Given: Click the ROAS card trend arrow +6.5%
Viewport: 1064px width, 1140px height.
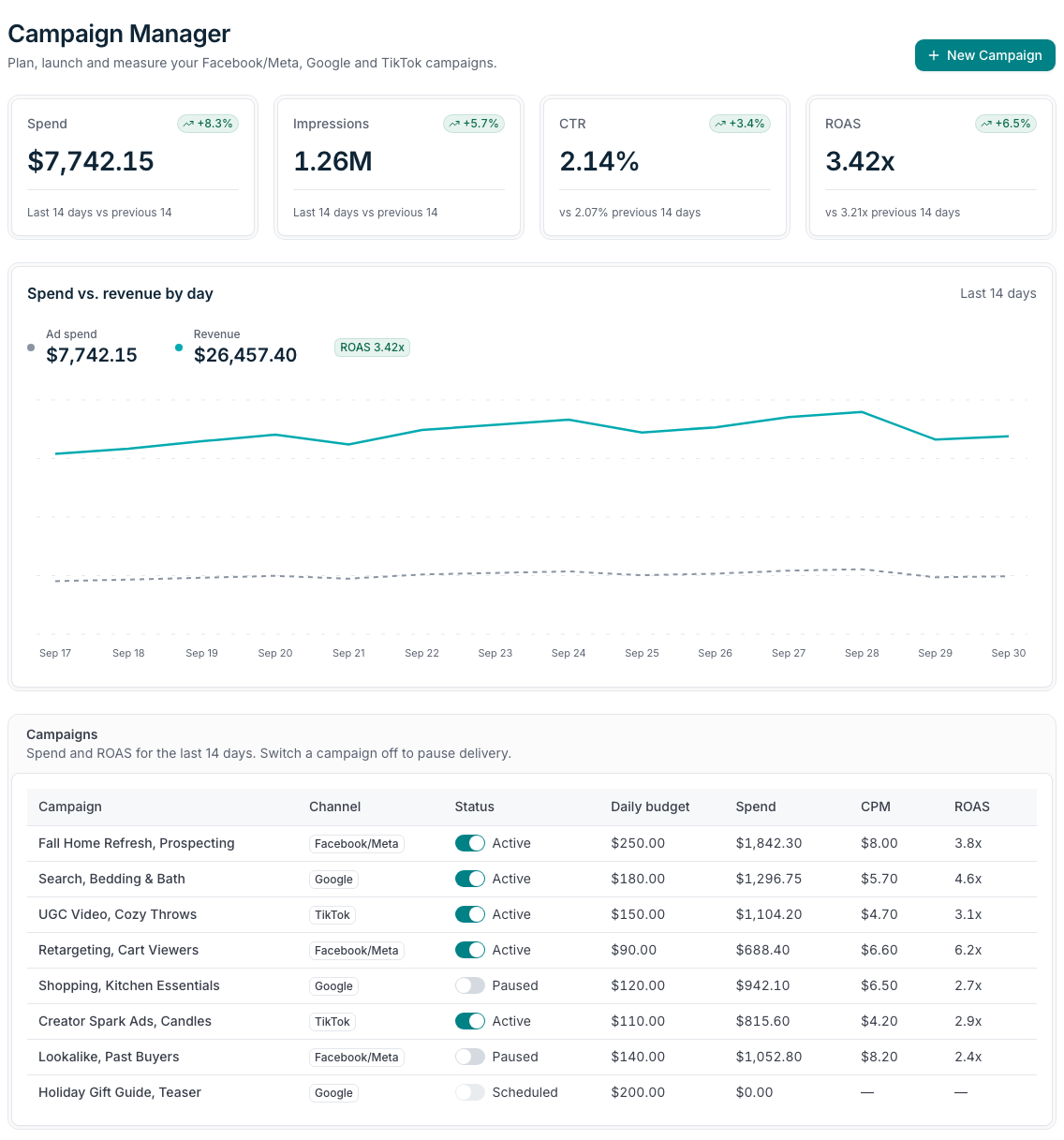Looking at the screenshot, I should click(986, 124).
